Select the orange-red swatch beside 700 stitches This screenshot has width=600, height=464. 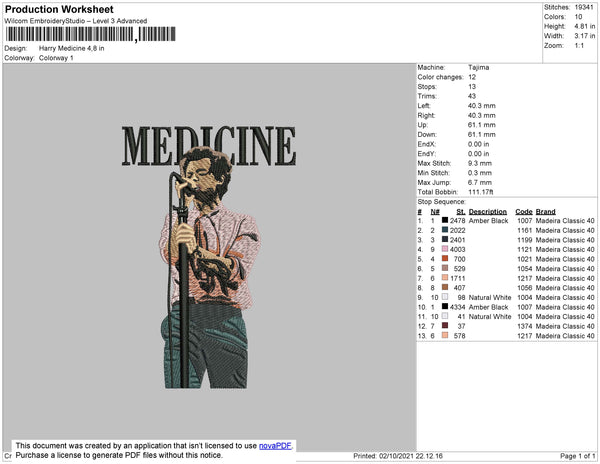[445, 259]
